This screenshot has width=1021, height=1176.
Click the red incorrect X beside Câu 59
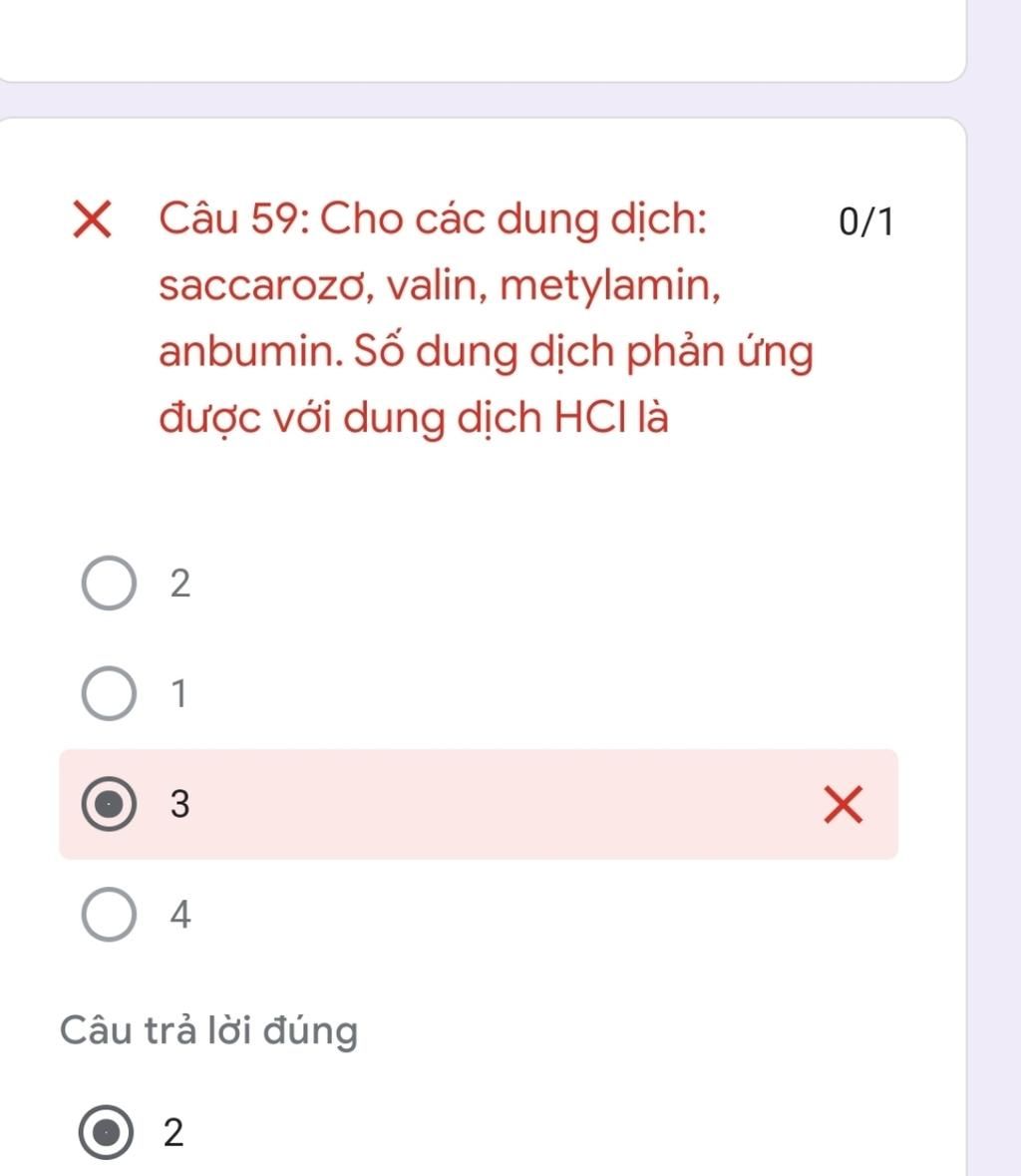(x=92, y=219)
